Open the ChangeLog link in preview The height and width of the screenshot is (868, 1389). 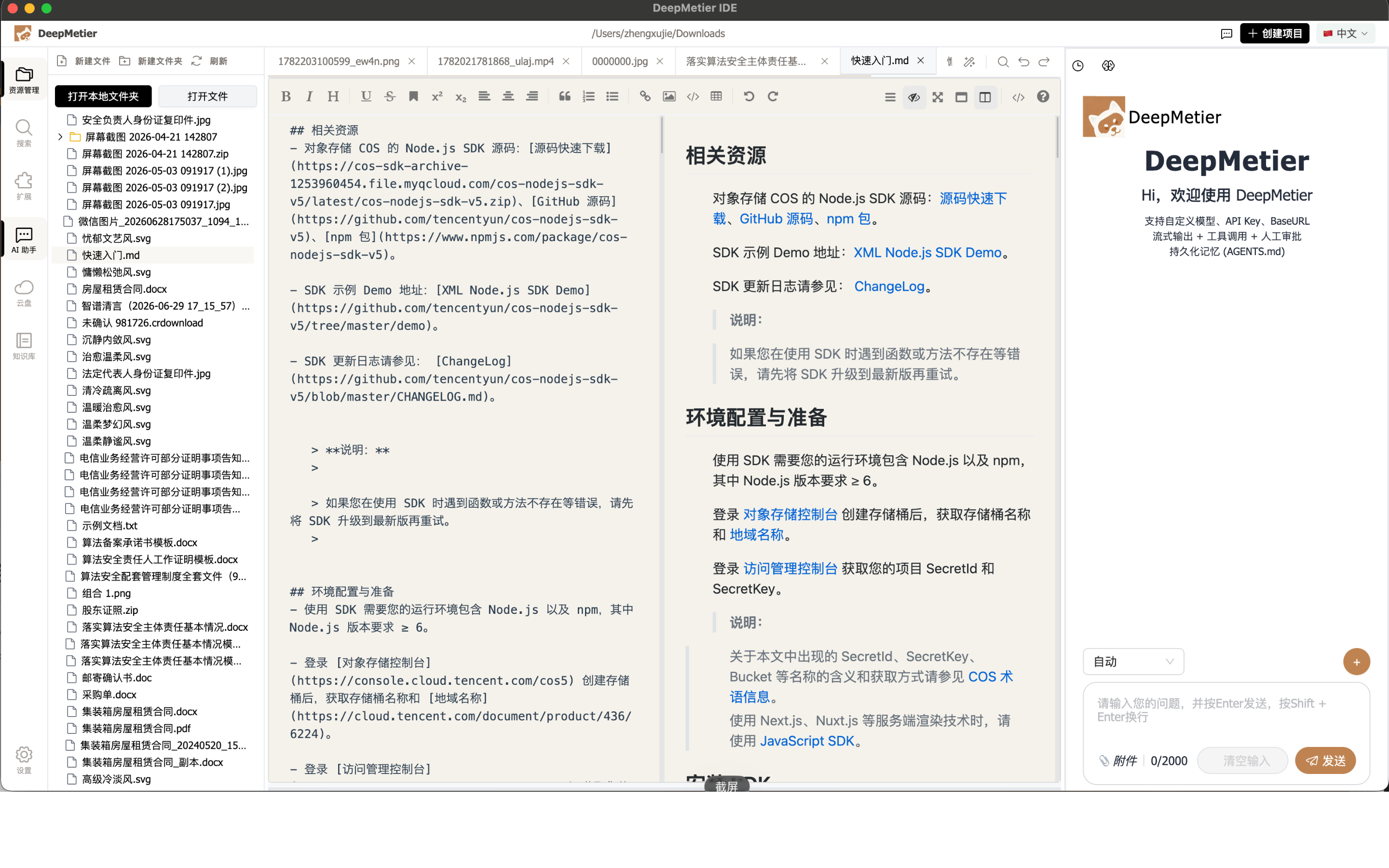pyautogui.click(x=889, y=286)
